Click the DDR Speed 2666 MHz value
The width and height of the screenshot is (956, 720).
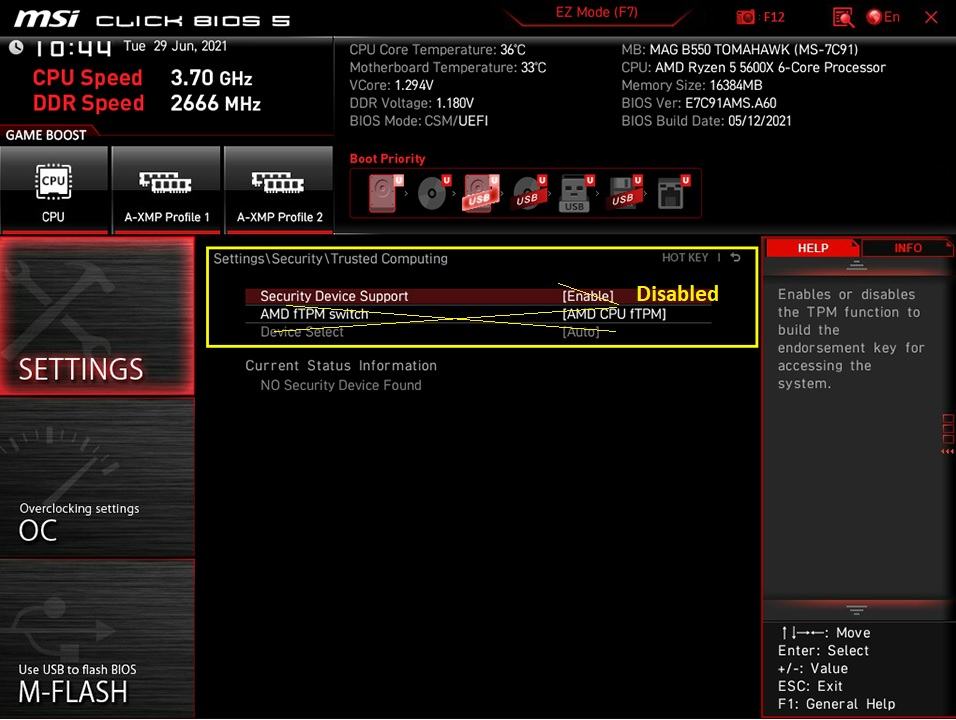coord(215,103)
